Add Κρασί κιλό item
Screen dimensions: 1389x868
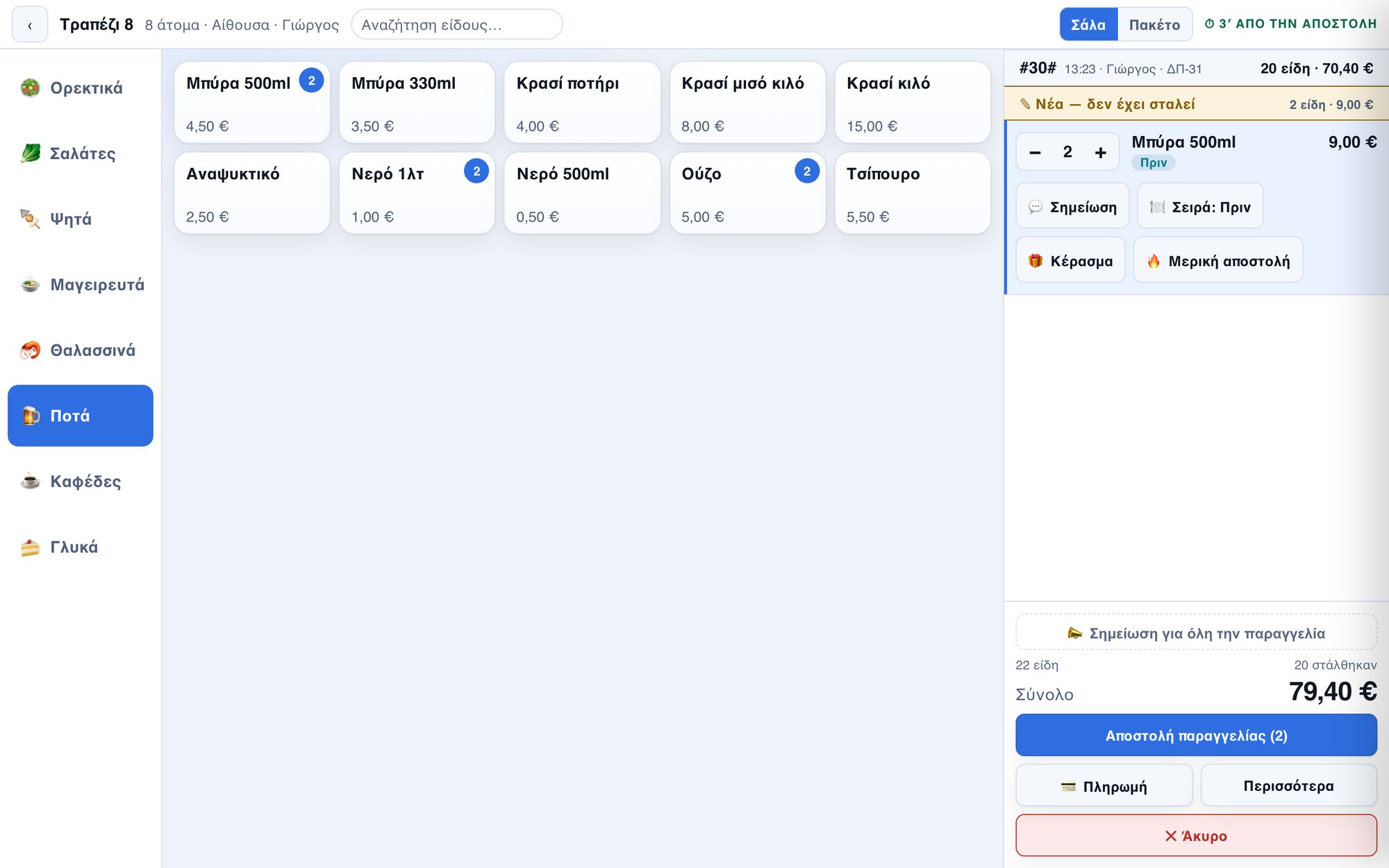pyautogui.click(x=913, y=103)
